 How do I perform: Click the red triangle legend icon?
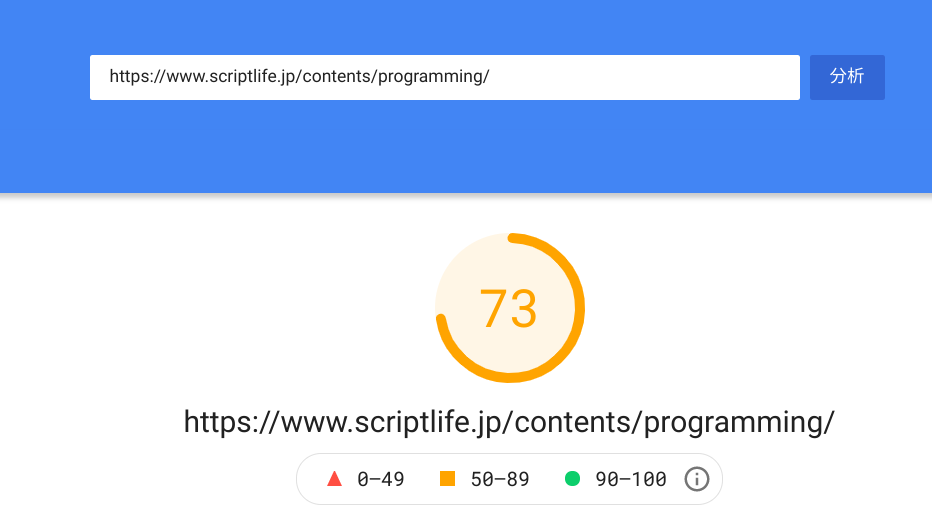coord(335,479)
